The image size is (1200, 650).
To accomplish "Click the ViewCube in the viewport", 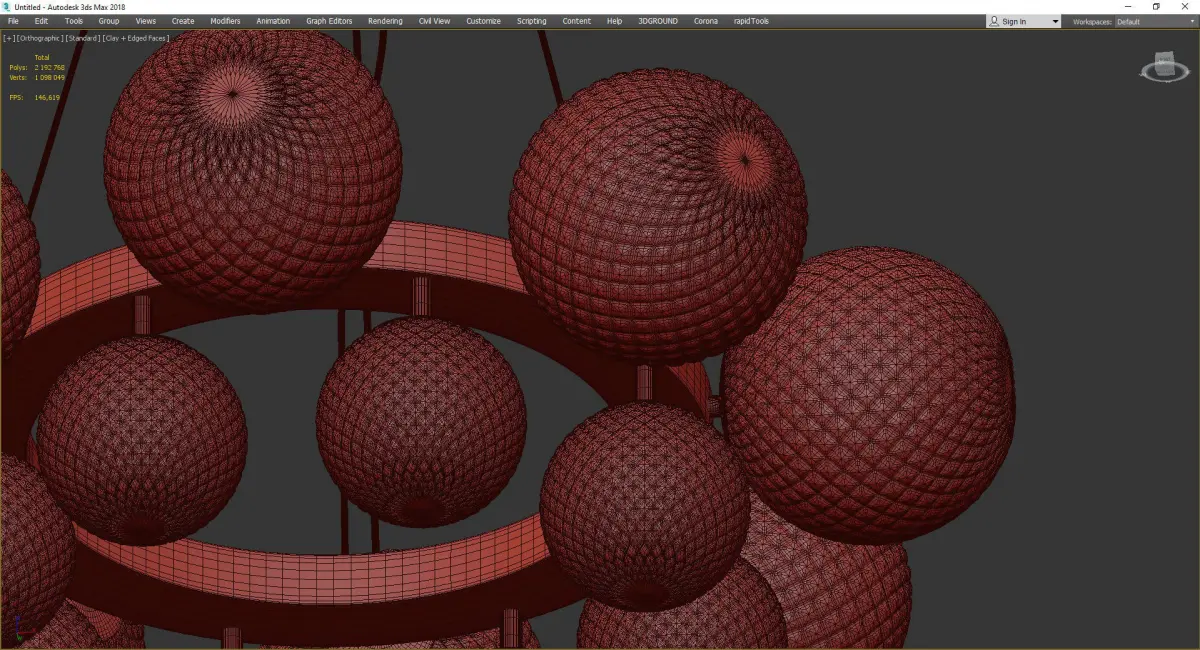I will coord(1163,68).
